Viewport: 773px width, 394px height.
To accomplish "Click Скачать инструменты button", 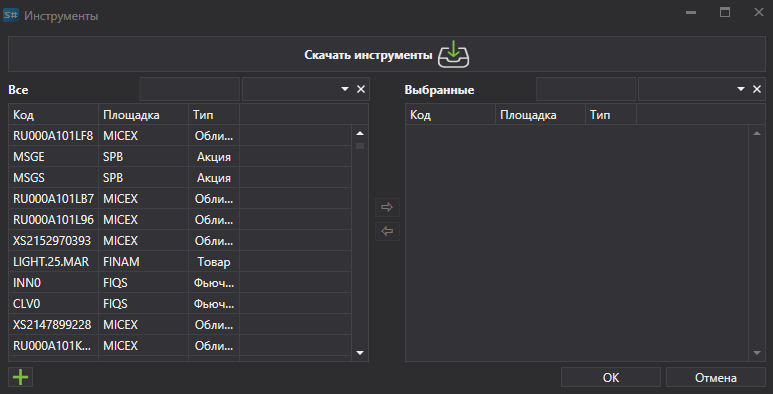I will (x=386, y=54).
